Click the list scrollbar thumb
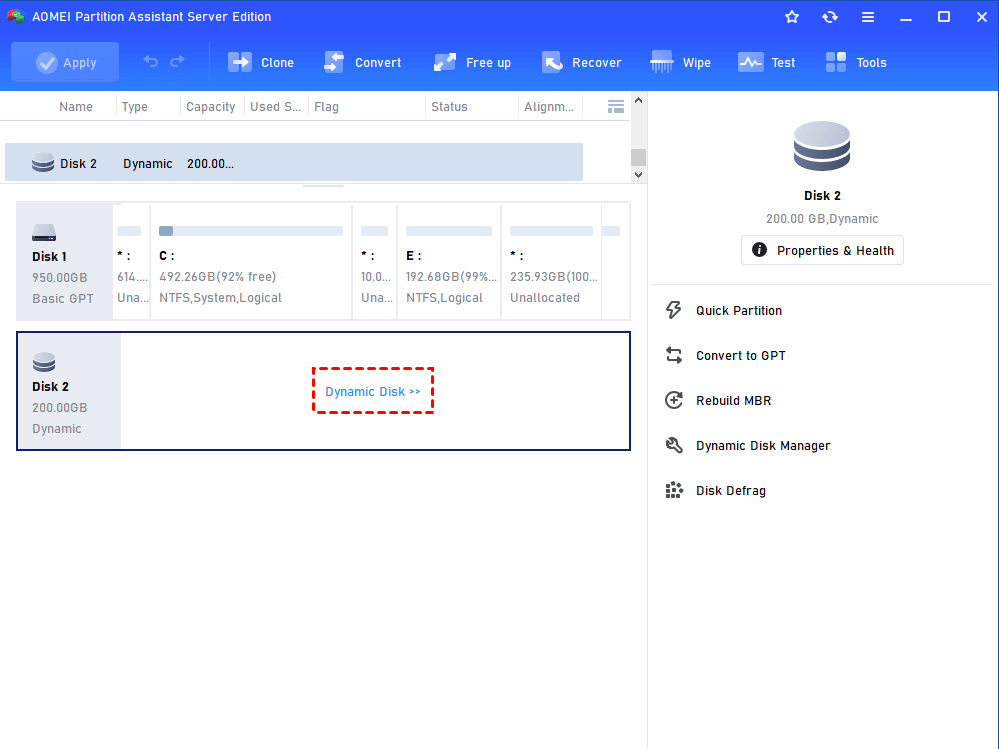Screen dimensions: 999x749 [x=638, y=157]
